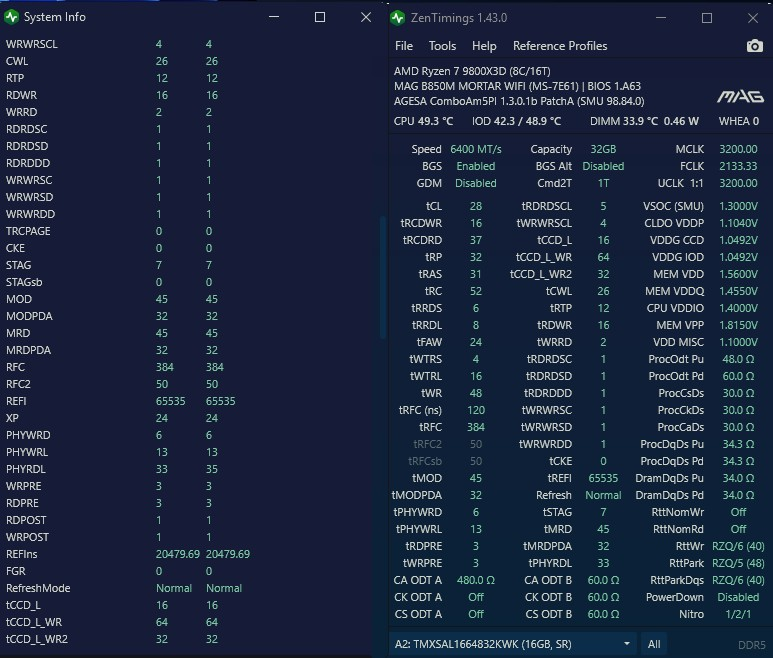The width and height of the screenshot is (773, 658).
Task: Click the Cmd2T 1T value
Action: coord(603,183)
